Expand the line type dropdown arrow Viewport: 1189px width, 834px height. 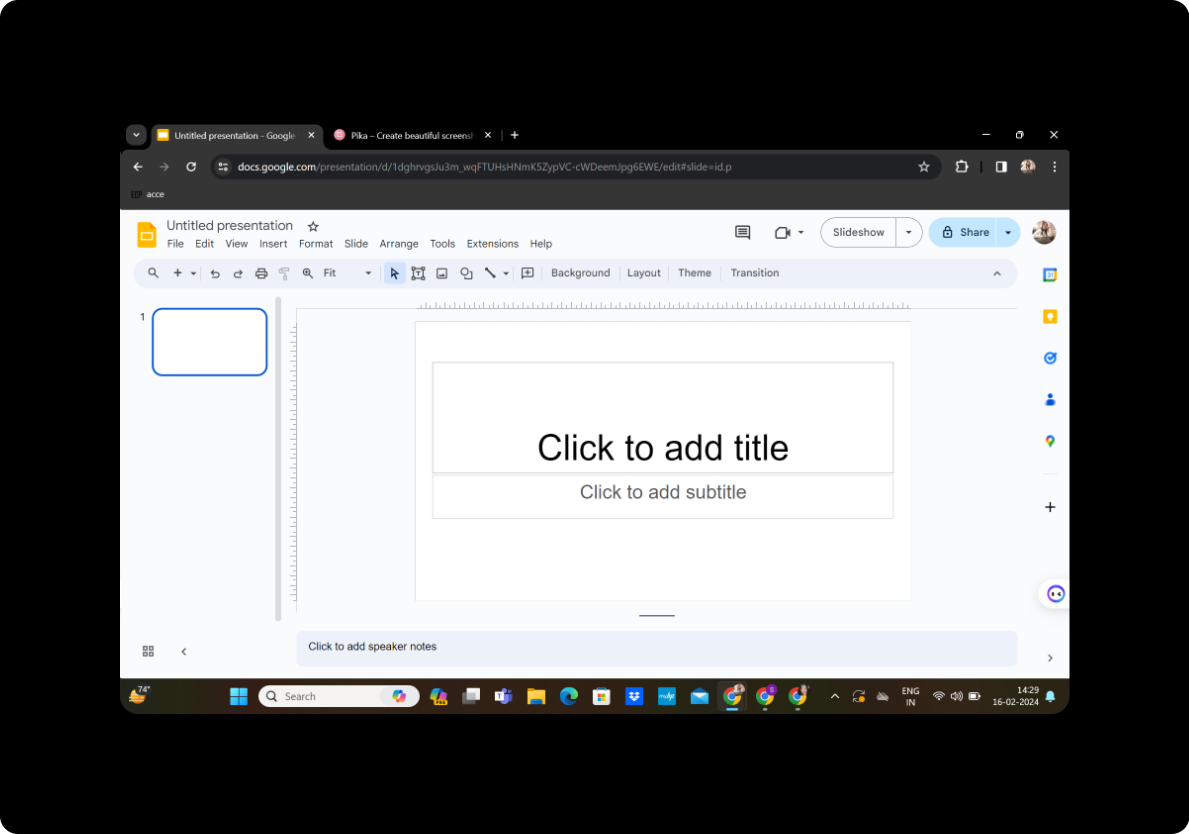tap(506, 274)
